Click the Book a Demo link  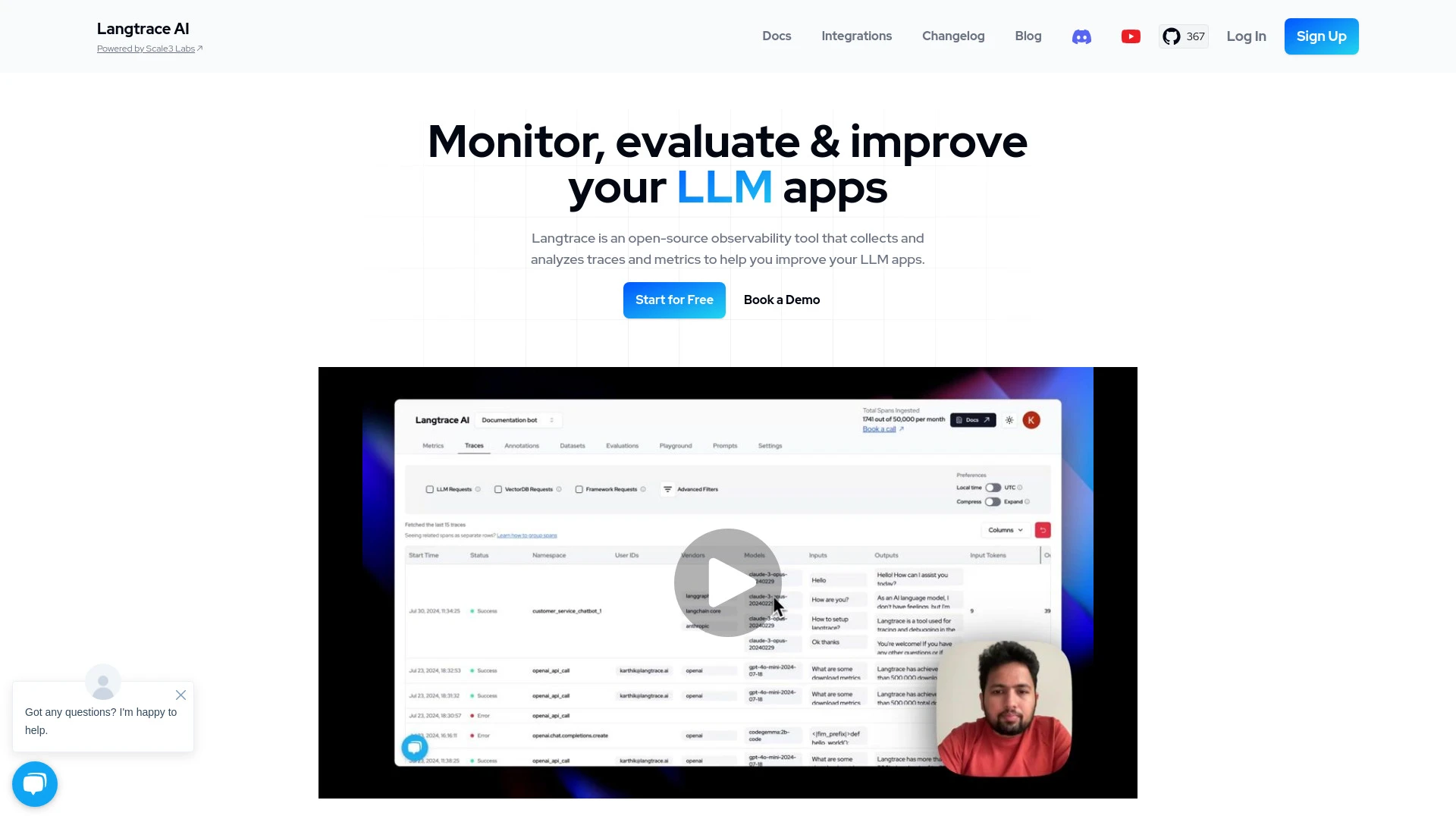pos(782,299)
